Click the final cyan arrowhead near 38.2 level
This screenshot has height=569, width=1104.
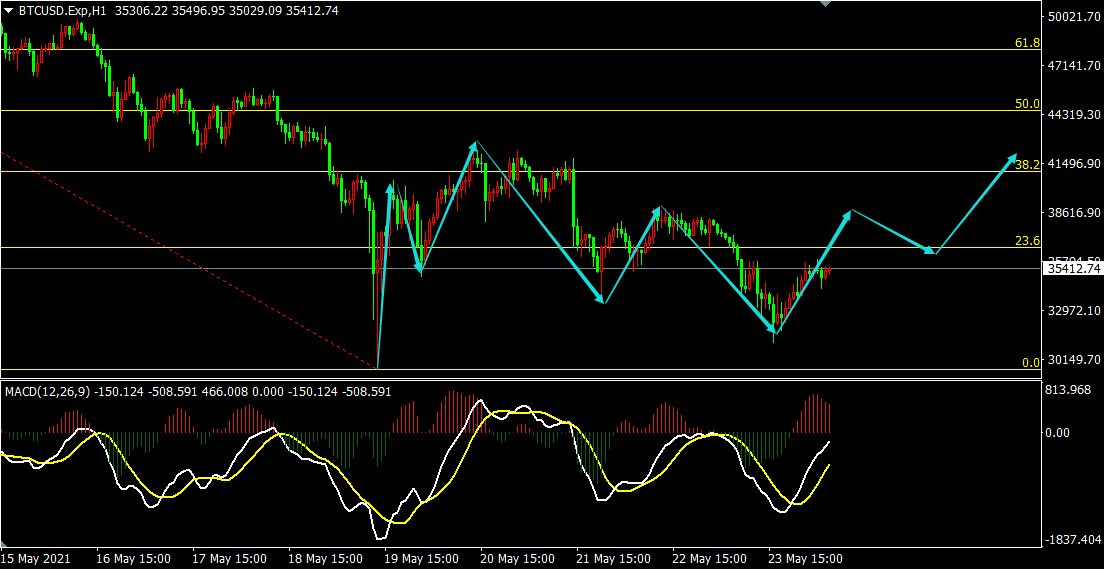pos(1012,158)
